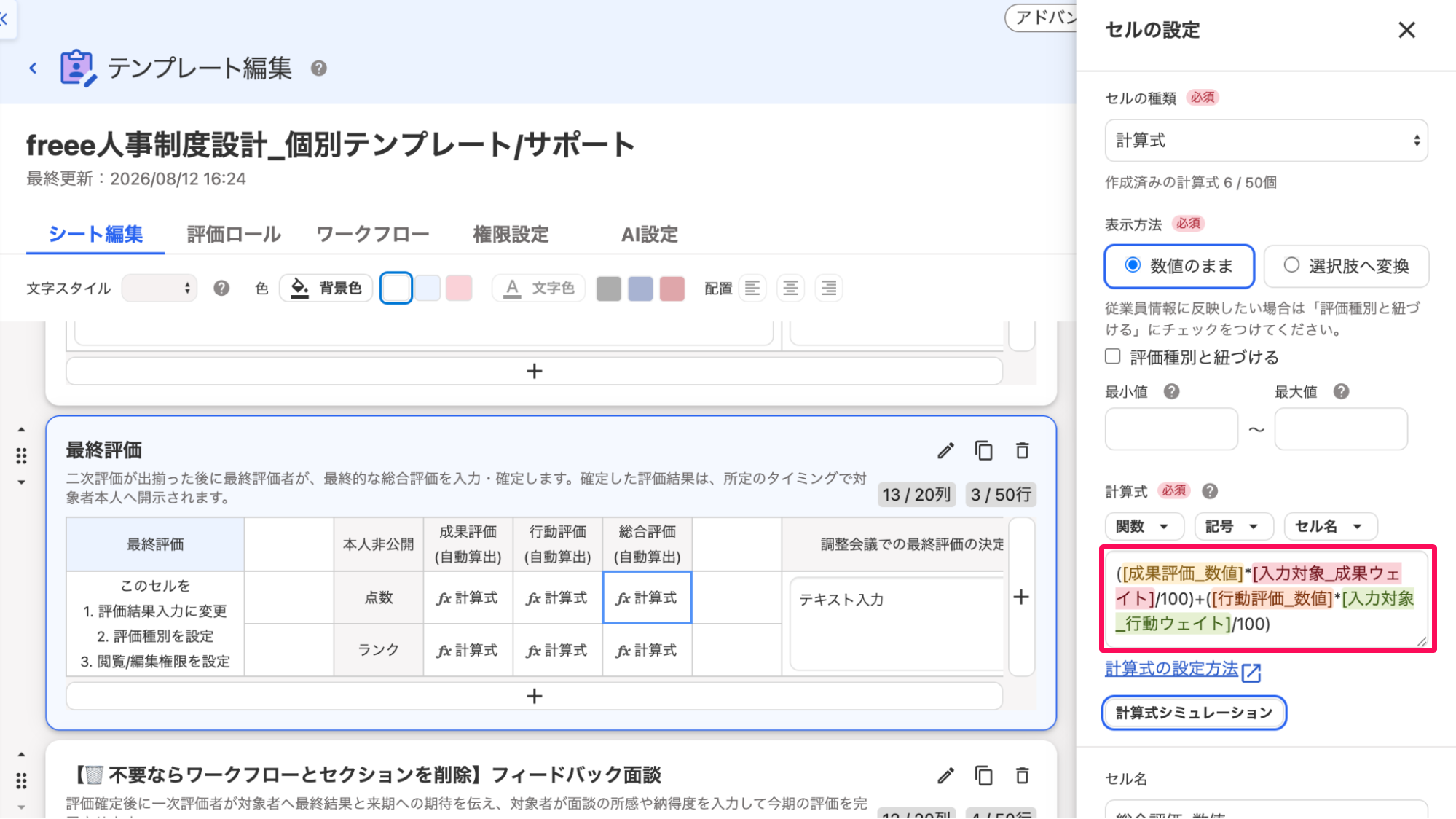Viewport: 1456px width, 819px height.
Task: Click the 最小値 input field
Action: 1171,429
